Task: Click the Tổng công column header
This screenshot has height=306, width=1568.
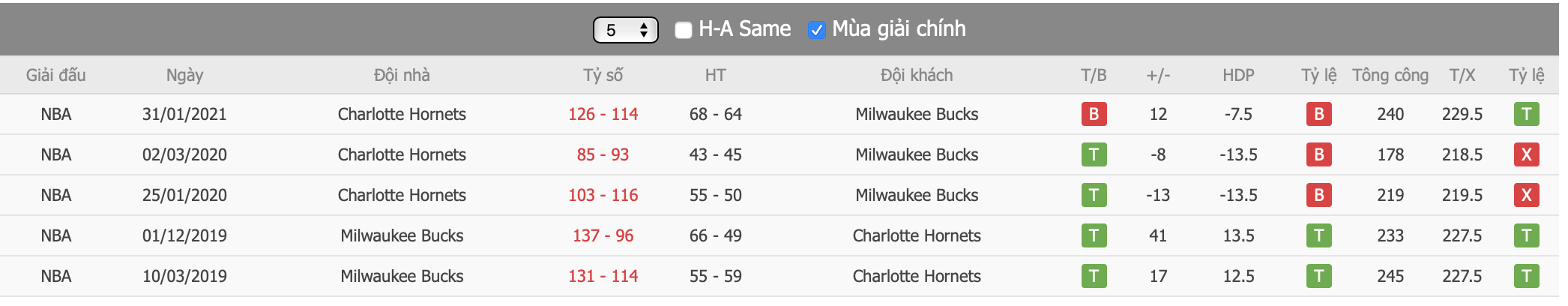Action: [x=1390, y=75]
